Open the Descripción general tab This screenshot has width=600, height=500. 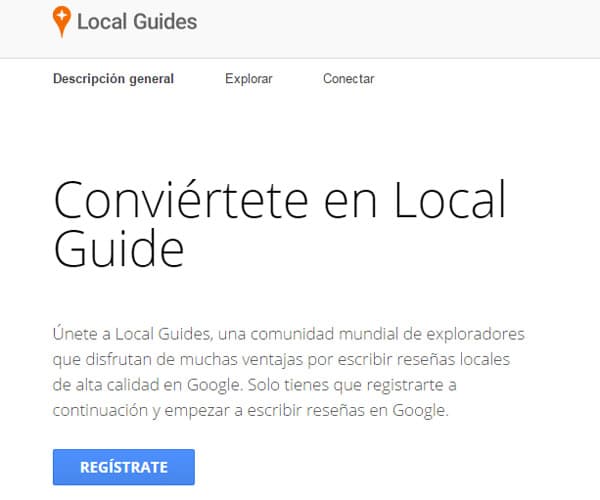pyautogui.click(x=113, y=79)
